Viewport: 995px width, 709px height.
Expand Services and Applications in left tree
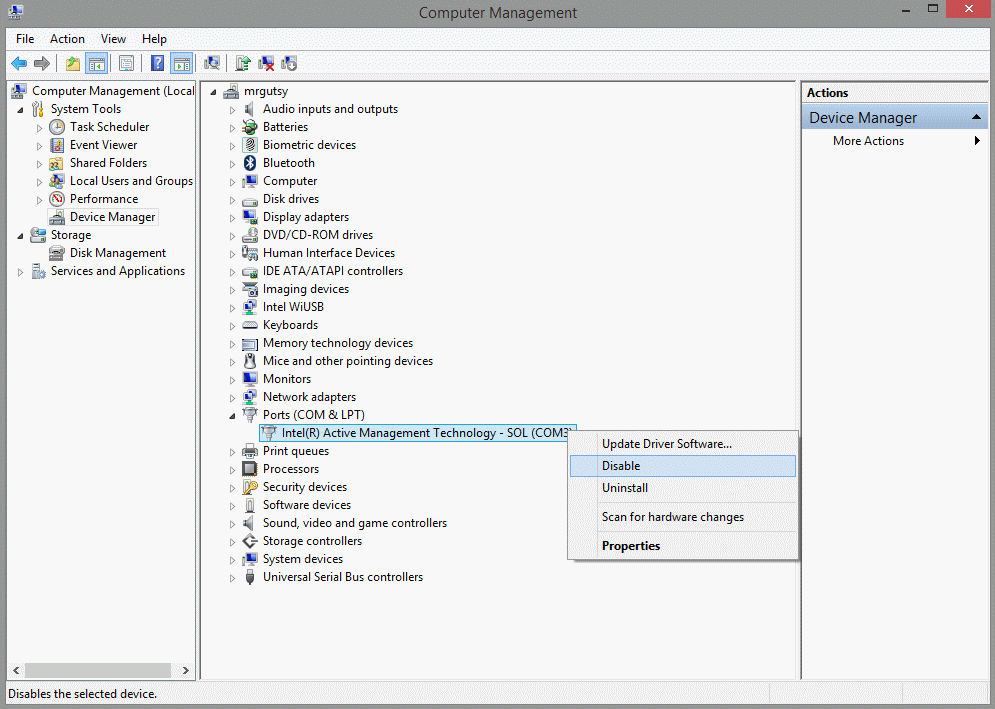(20, 271)
